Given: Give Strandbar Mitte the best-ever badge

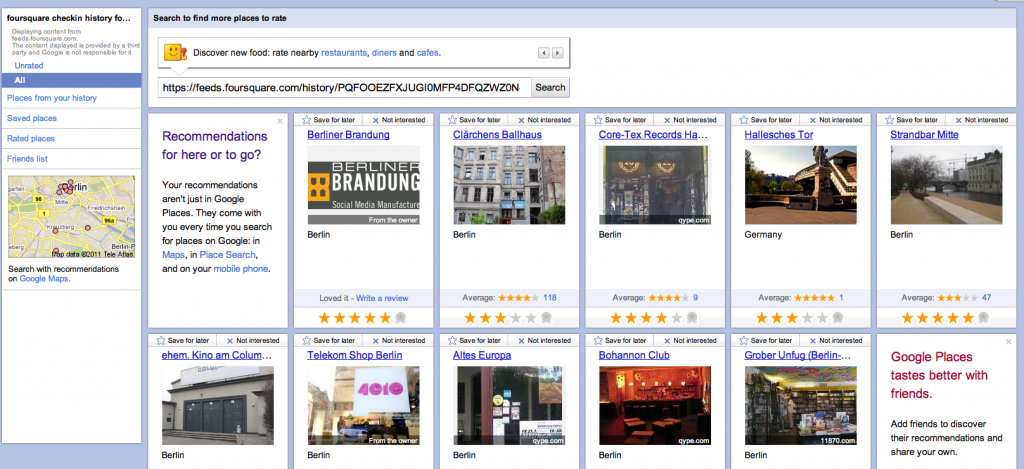Looking at the screenshot, I should click(984, 318).
